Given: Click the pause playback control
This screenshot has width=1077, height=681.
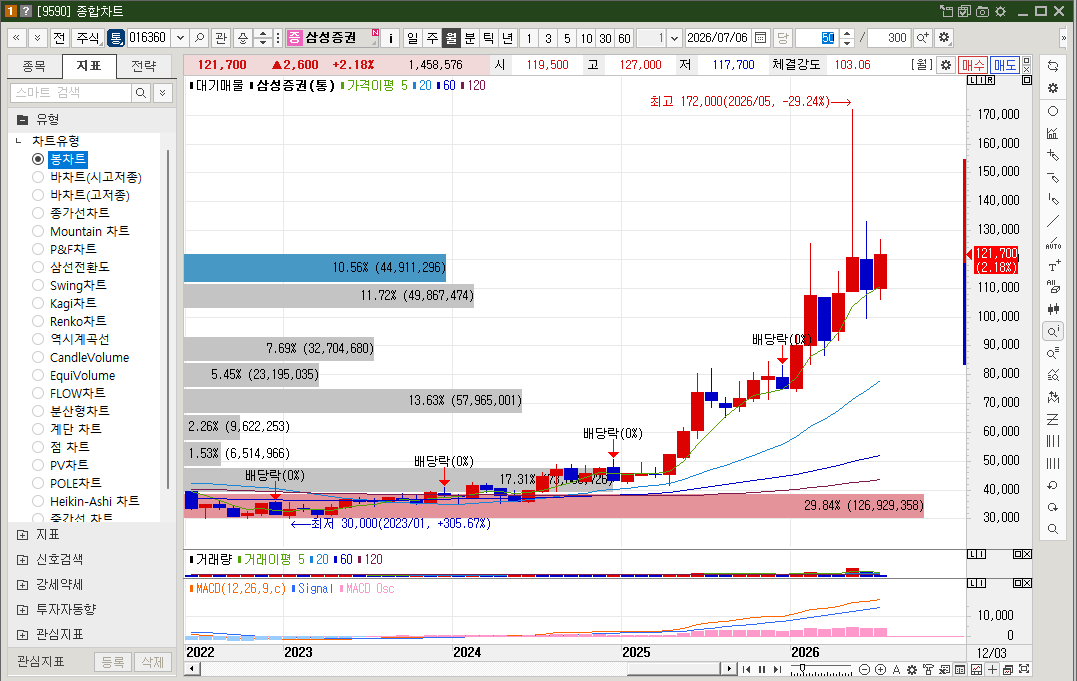Looking at the screenshot, I should pos(762,669).
